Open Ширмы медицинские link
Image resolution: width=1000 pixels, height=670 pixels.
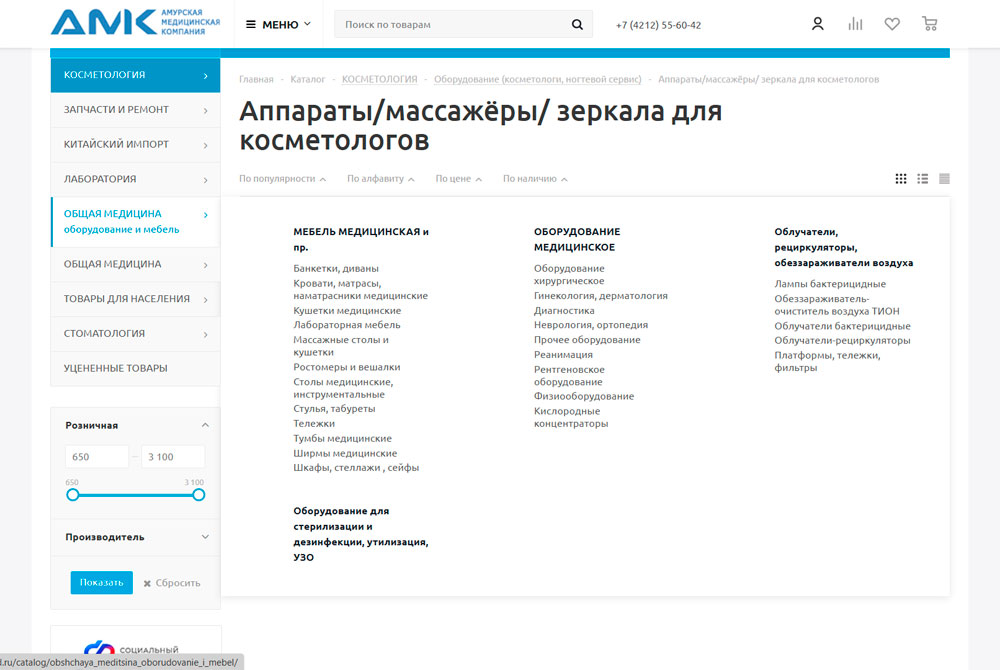(x=345, y=453)
